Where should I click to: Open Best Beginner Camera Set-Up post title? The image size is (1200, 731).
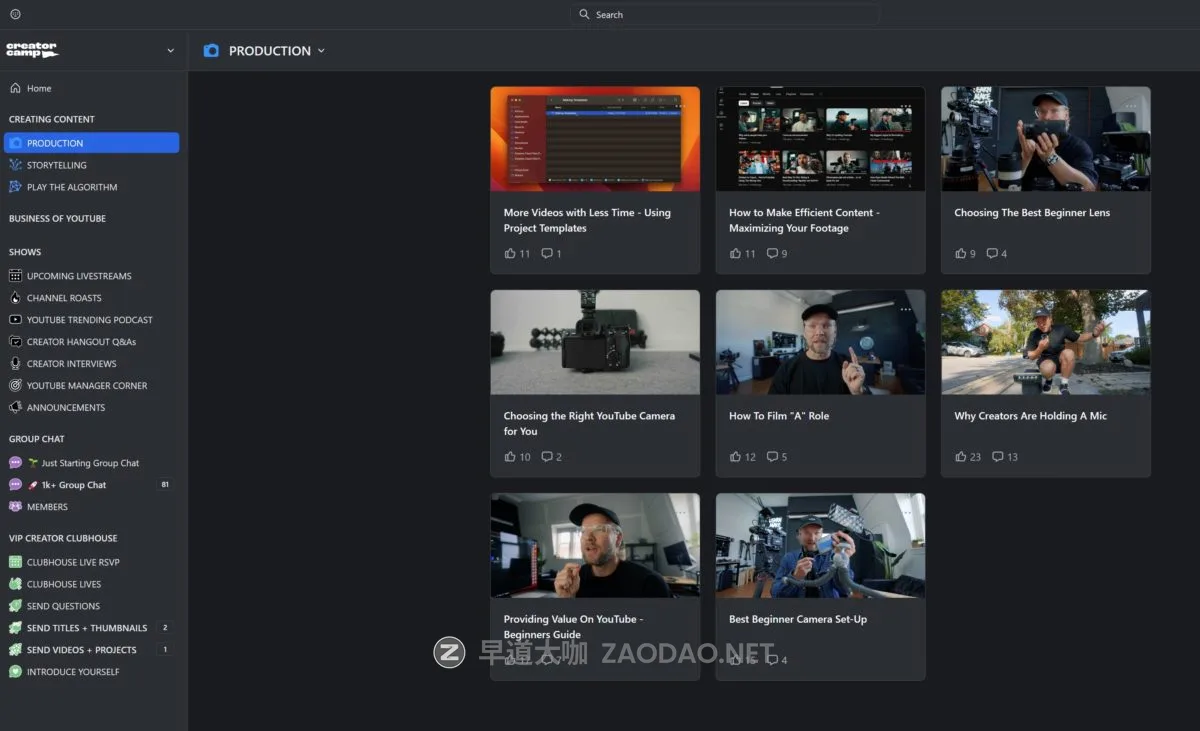[x=797, y=619]
